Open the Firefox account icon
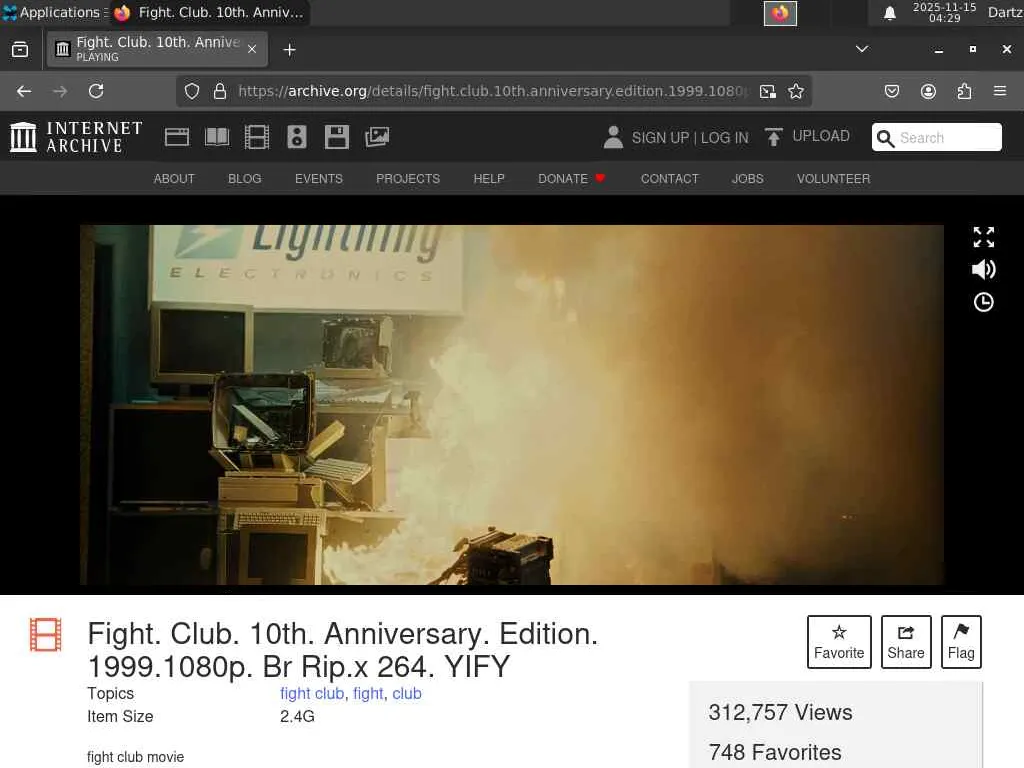Viewport: 1024px width, 768px height. click(x=928, y=91)
